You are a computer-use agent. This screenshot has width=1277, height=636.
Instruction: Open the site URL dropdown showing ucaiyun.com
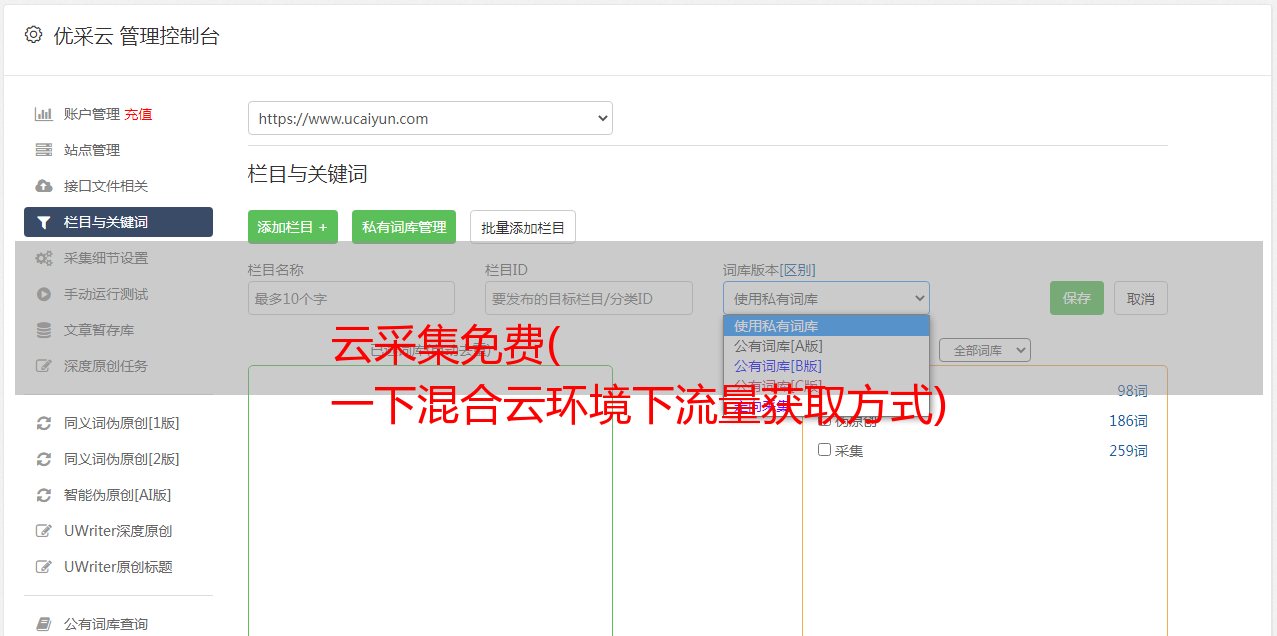[430, 118]
